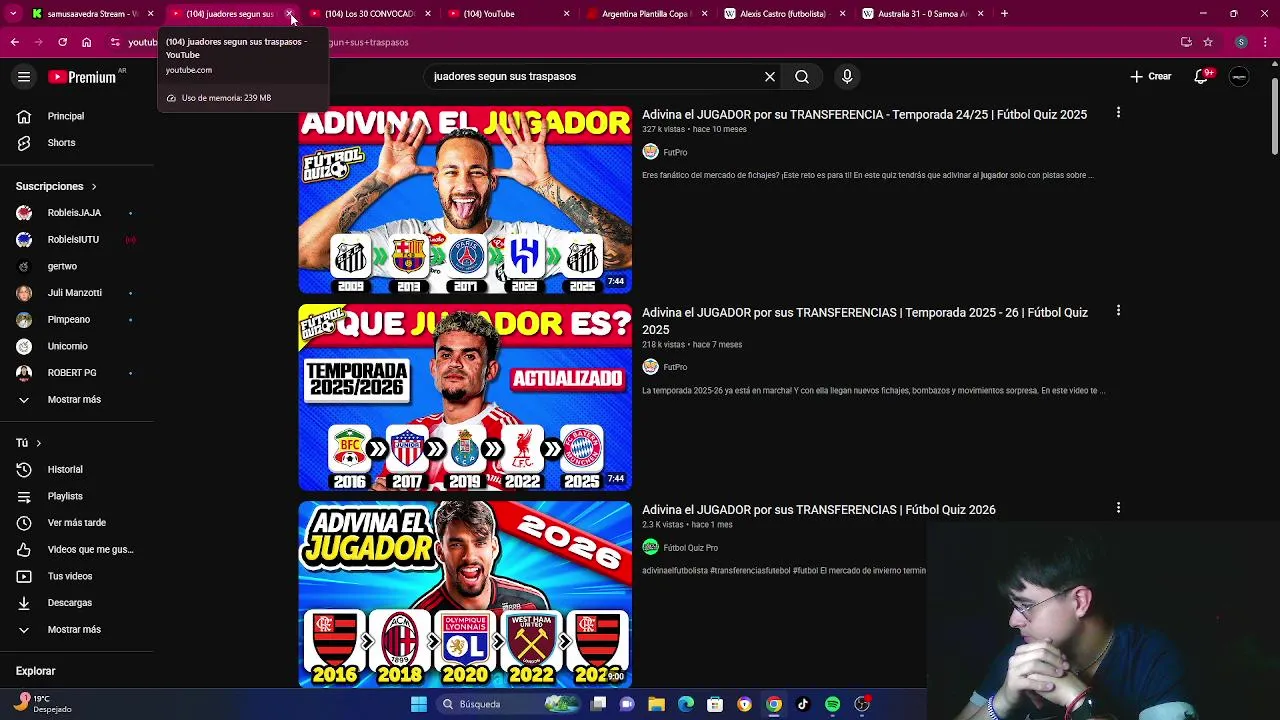Click the Crear button

point(1151,76)
